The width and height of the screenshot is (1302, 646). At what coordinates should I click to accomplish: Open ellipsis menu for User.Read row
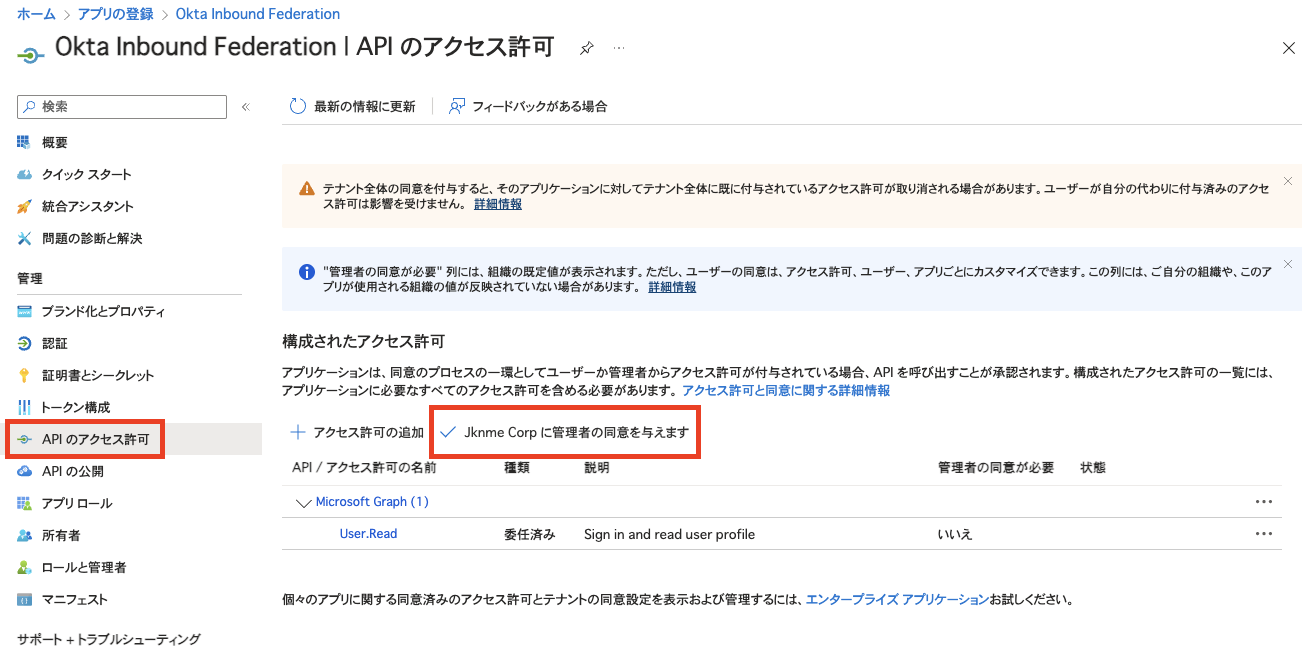point(1263,534)
